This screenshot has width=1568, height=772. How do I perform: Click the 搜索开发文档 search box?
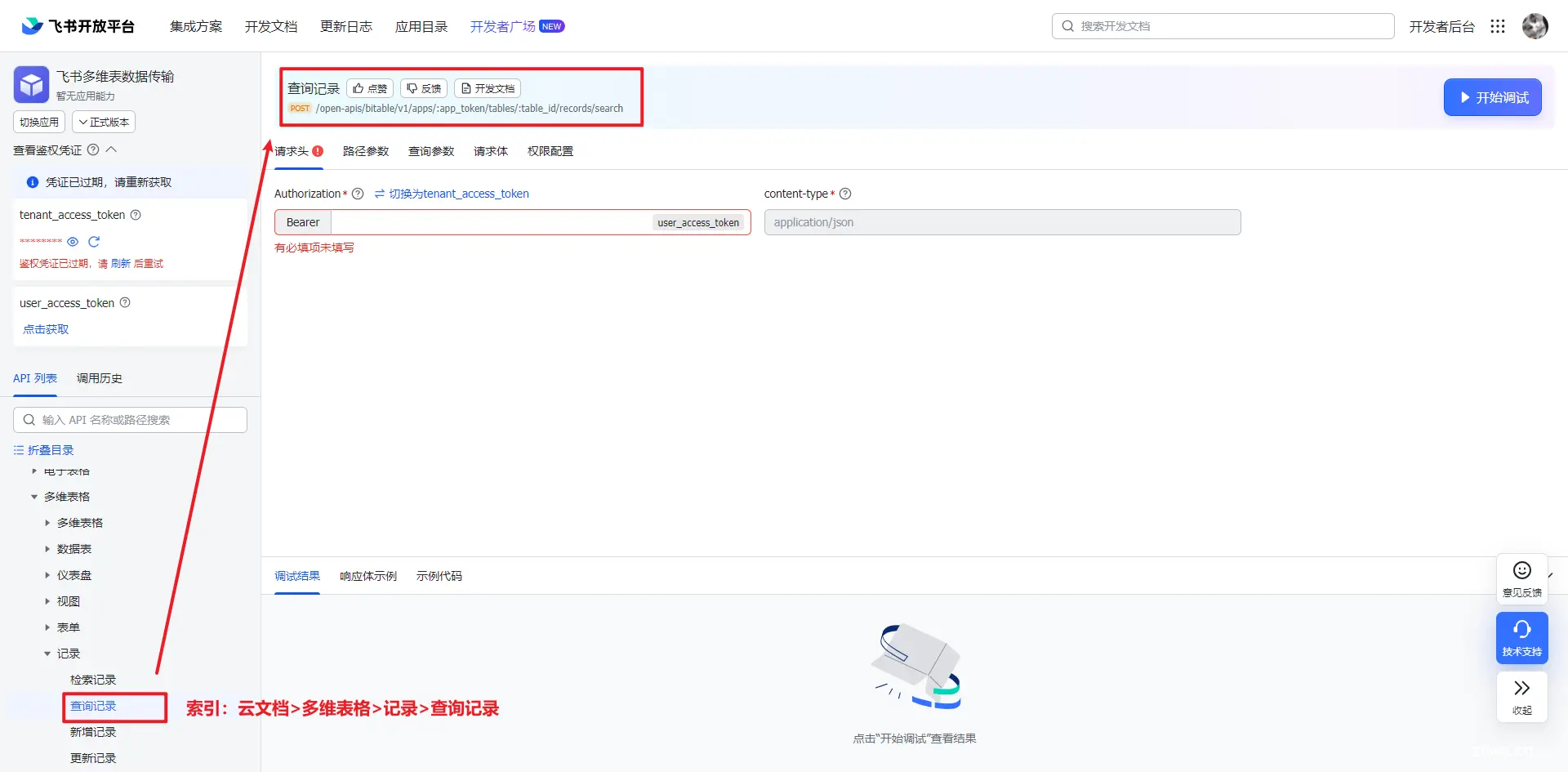(x=1223, y=26)
